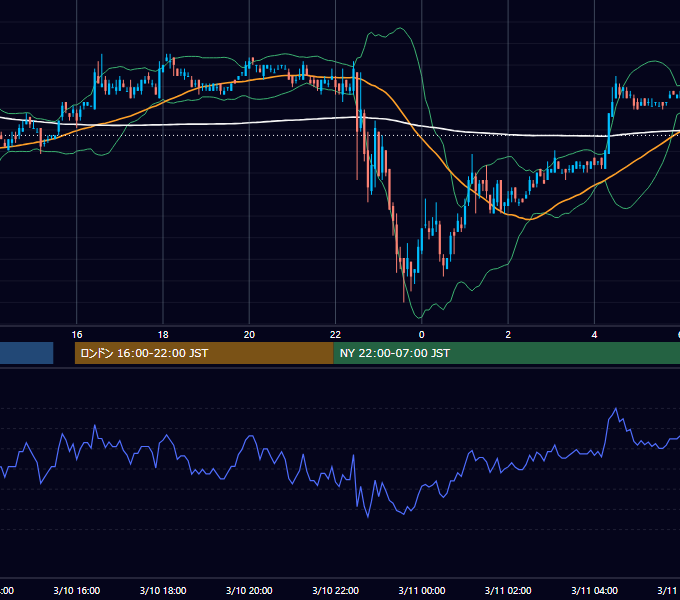The height and width of the screenshot is (600, 680).
Task: Click the 3/11 04:00 date label
Action: (x=594, y=590)
